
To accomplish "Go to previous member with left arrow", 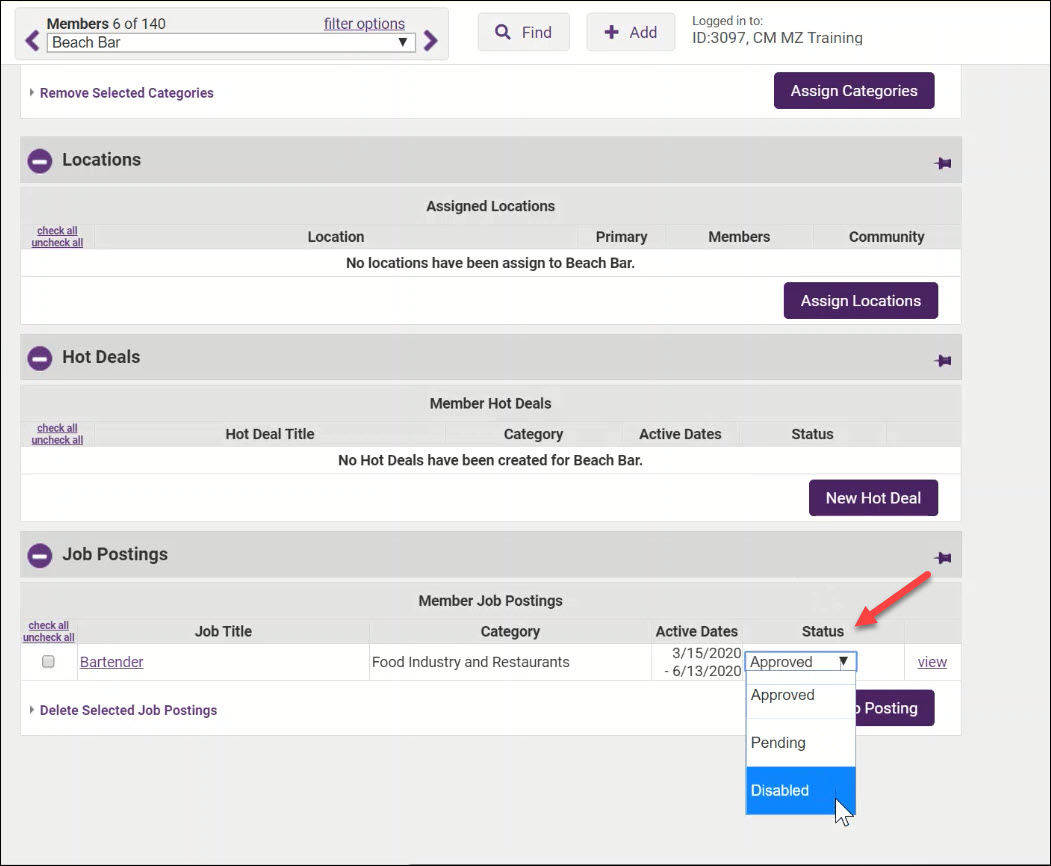I will tap(32, 41).
